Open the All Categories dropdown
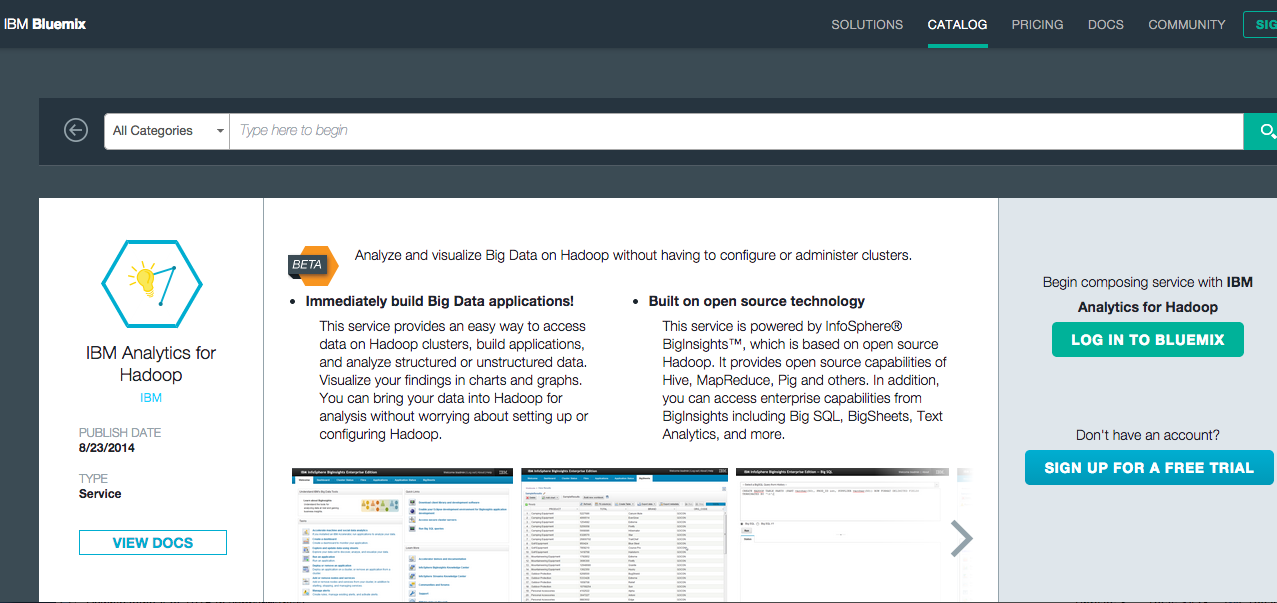Image resolution: width=1277 pixels, height=603 pixels. pos(167,131)
